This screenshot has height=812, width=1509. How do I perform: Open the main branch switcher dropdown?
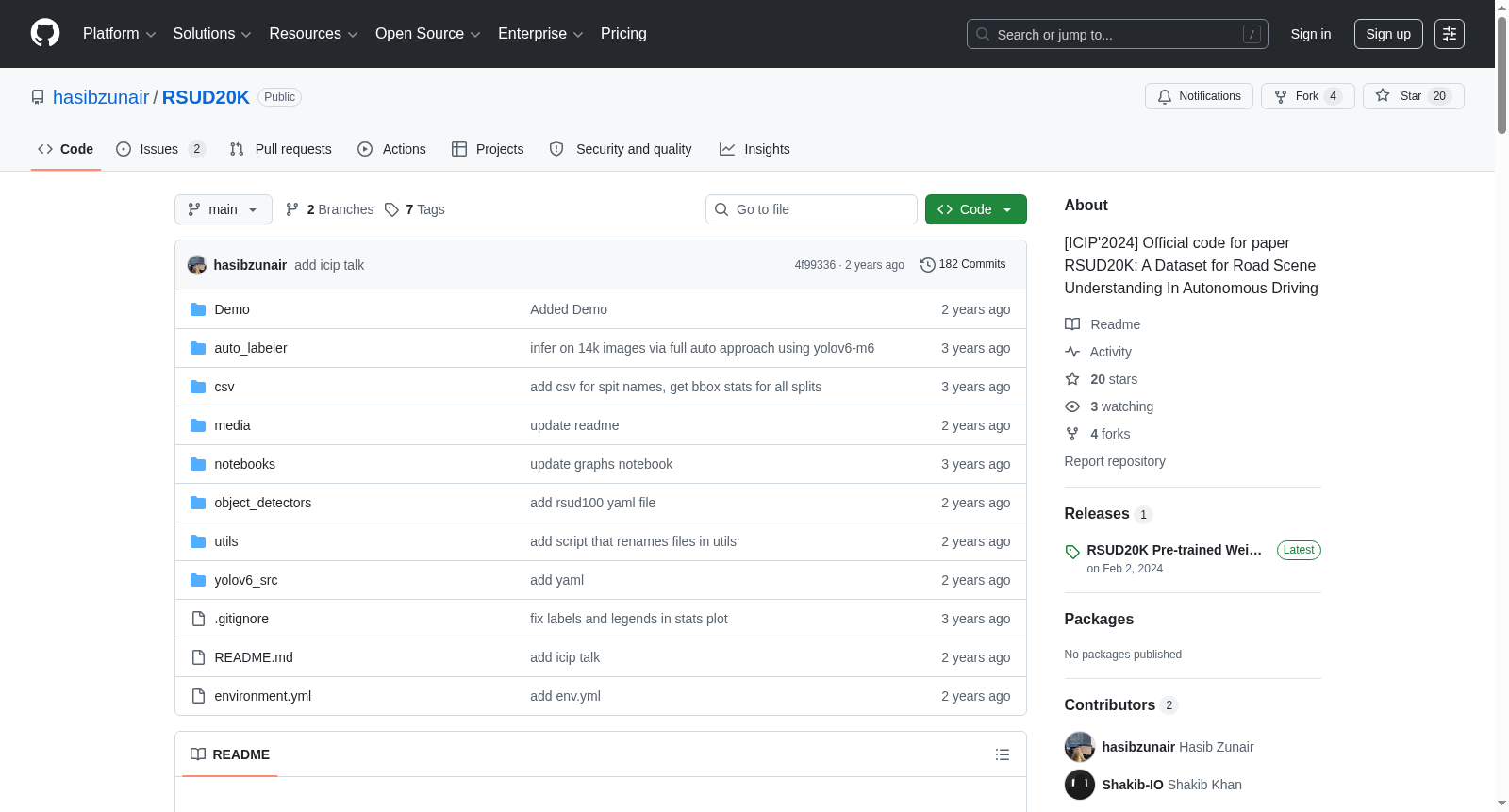point(224,209)
